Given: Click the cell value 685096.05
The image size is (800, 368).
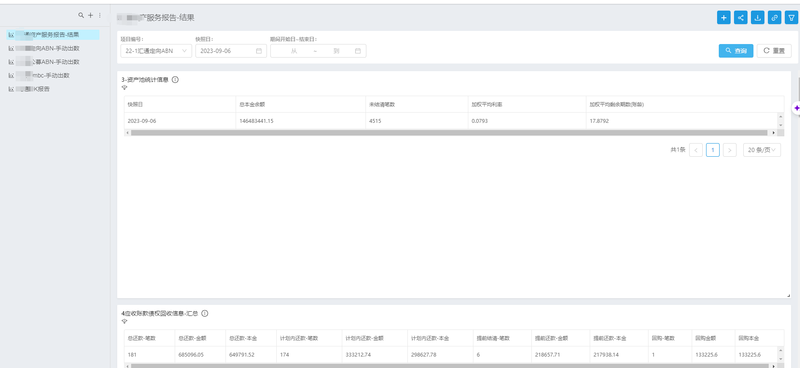Looking at the screenshot, I should [x=191, y=355].
